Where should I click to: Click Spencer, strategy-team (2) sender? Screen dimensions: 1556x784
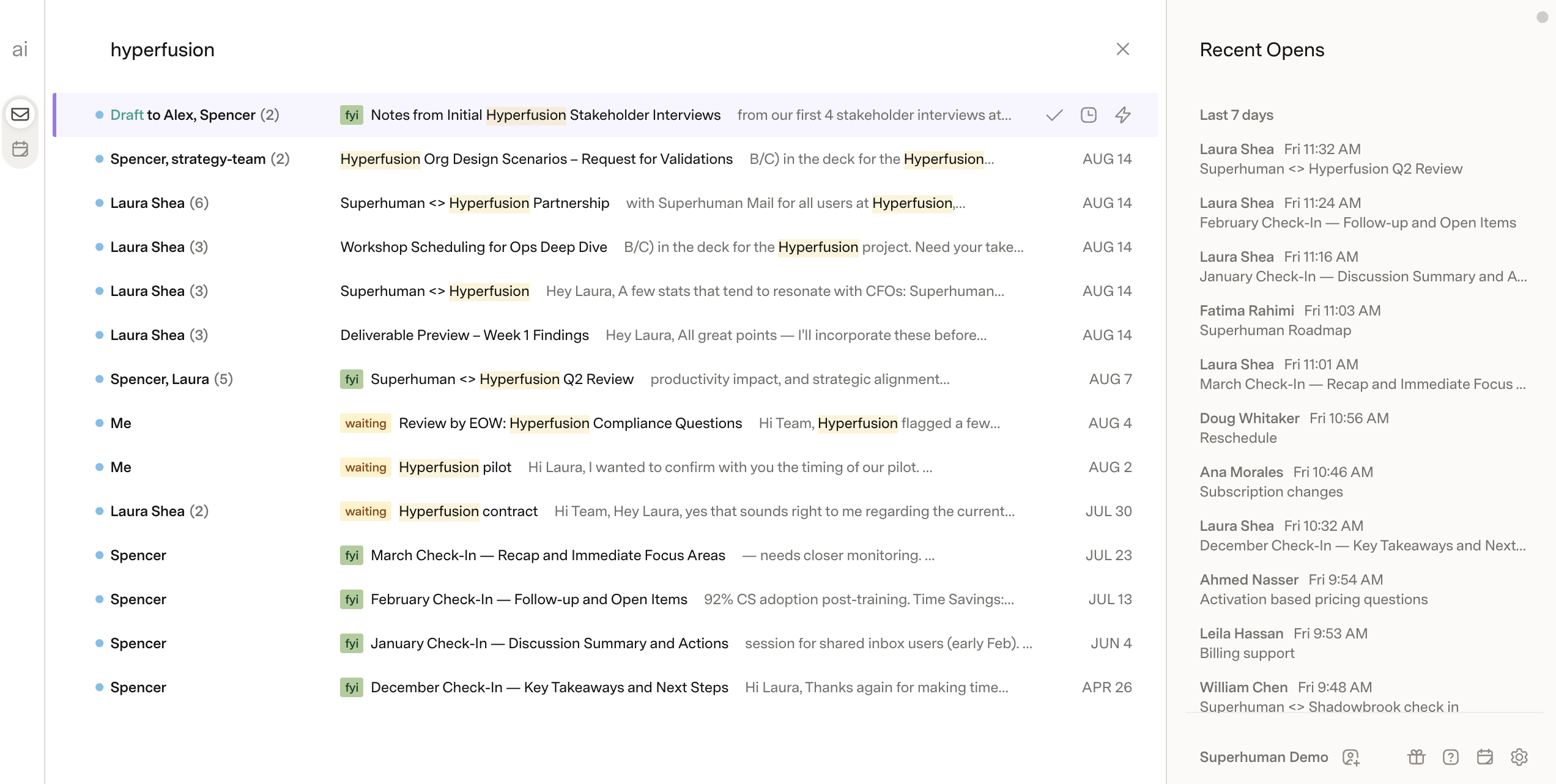click(200, 159)
